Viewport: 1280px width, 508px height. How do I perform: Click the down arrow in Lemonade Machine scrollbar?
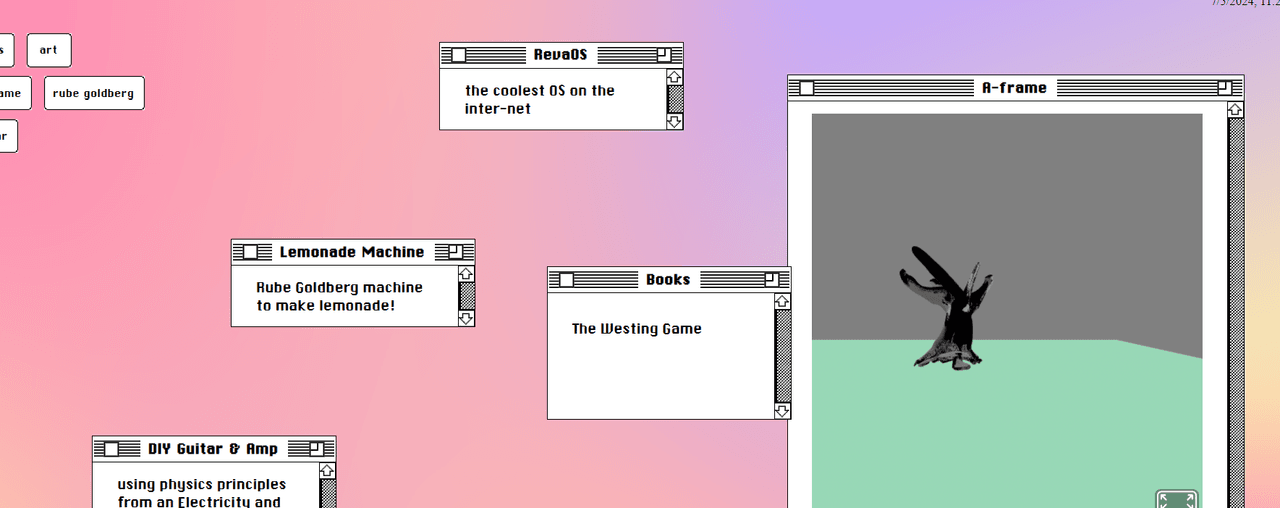(466, 318)
